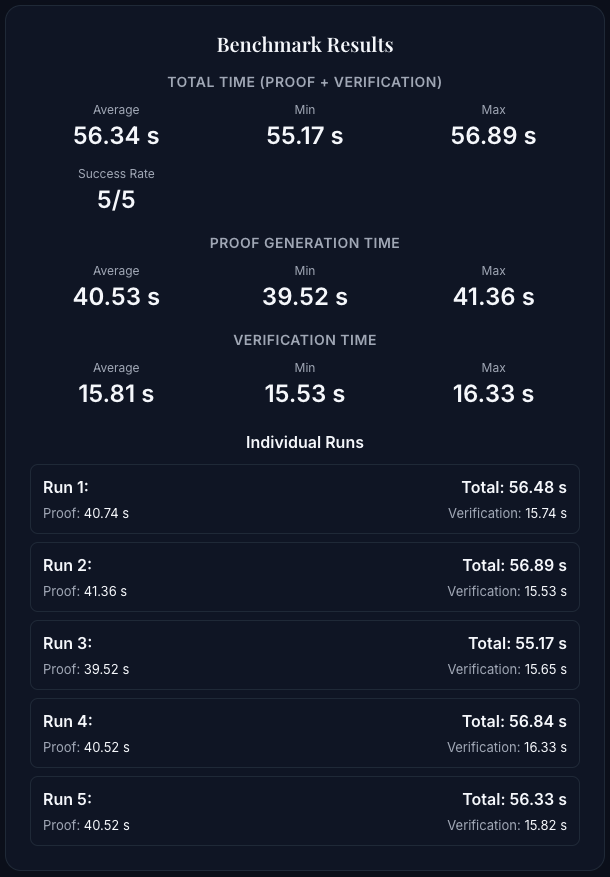Select the Run 2 result card

pos(305,577)
